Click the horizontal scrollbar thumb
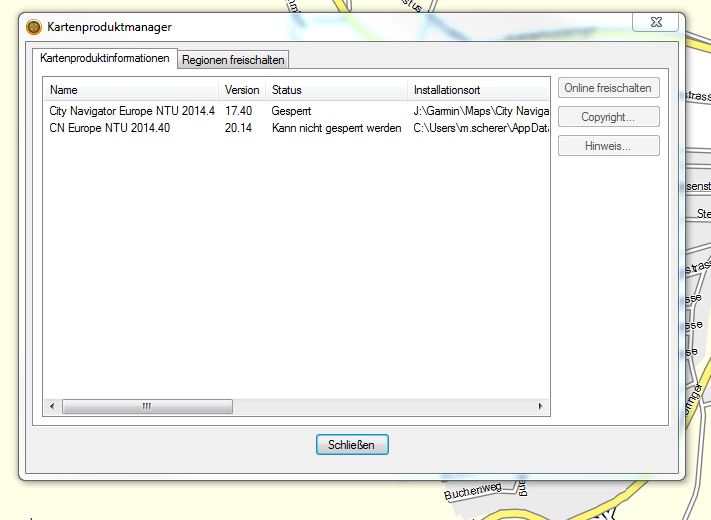This screenshot has height=520, width=711. tap(146, 406)
